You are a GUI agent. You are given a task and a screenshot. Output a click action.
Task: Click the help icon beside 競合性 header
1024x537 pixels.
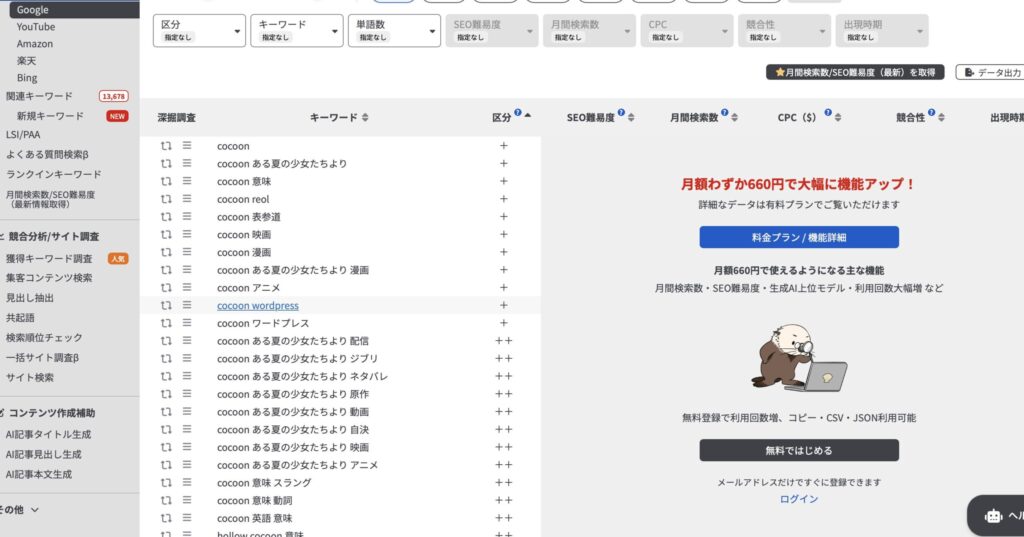click(931, 112)
